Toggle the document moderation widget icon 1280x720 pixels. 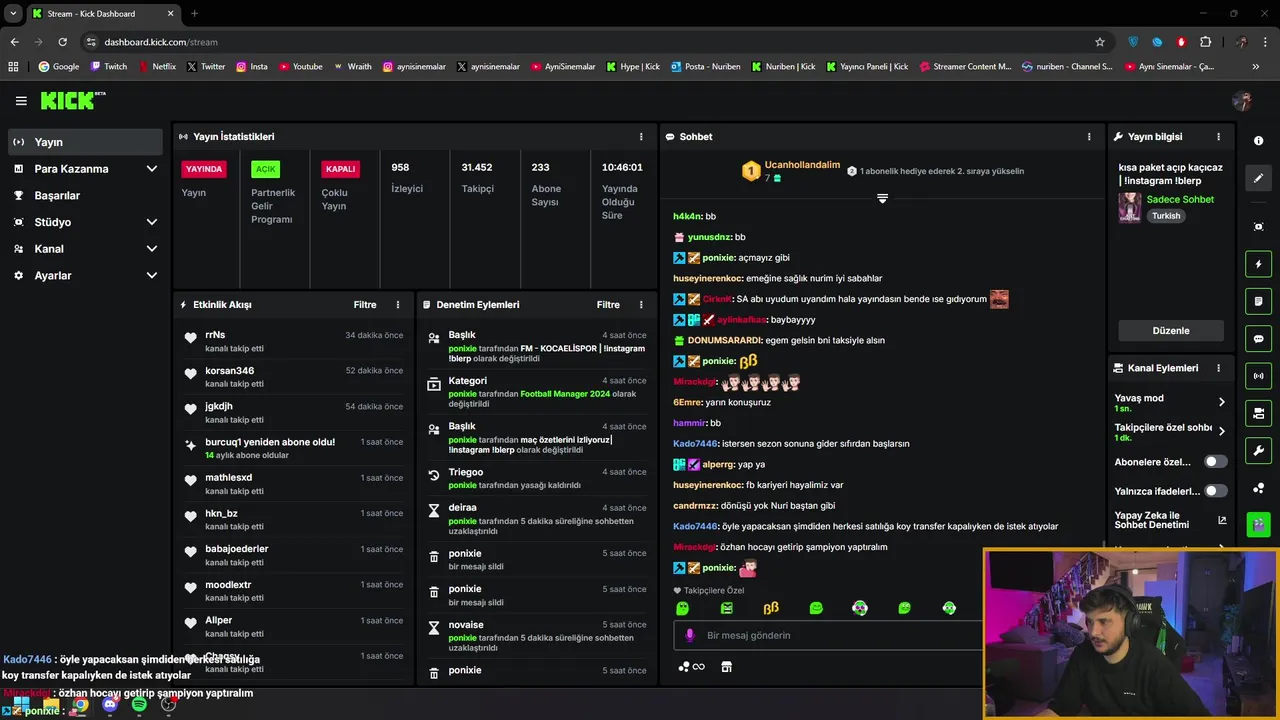pyautogui.click(x=1259, y=301)
